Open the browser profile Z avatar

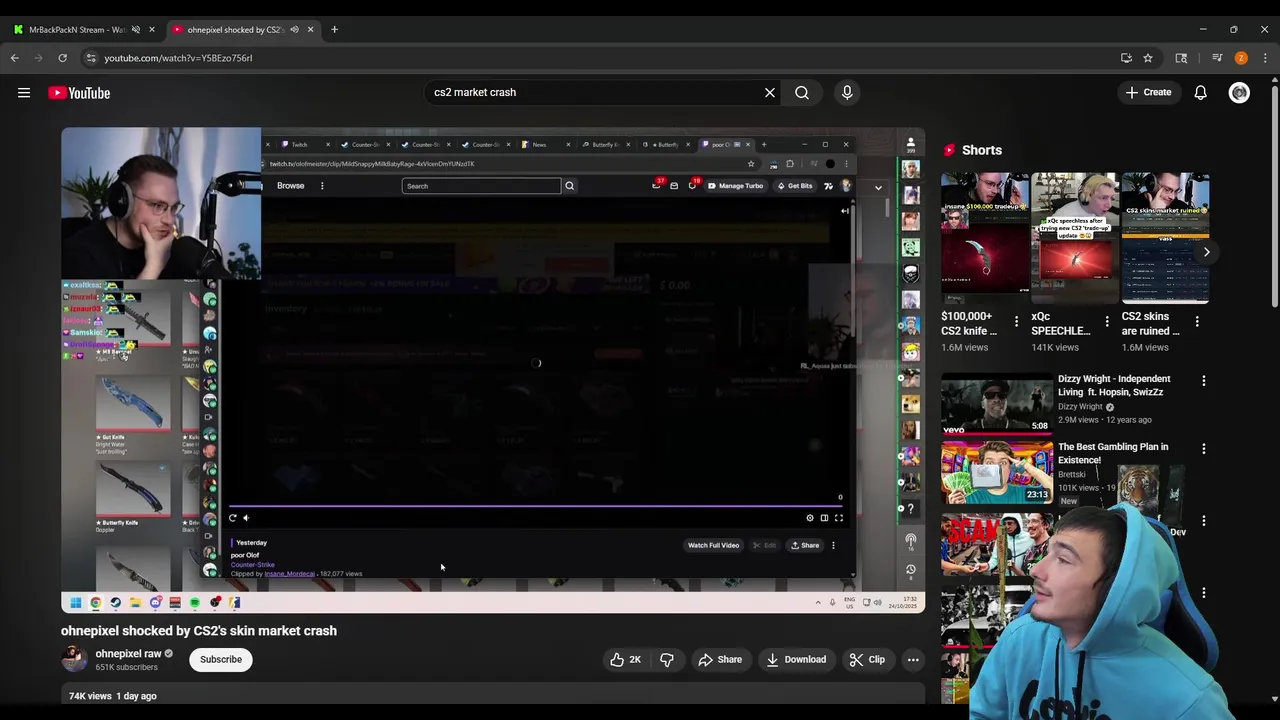click(1241, 58)
